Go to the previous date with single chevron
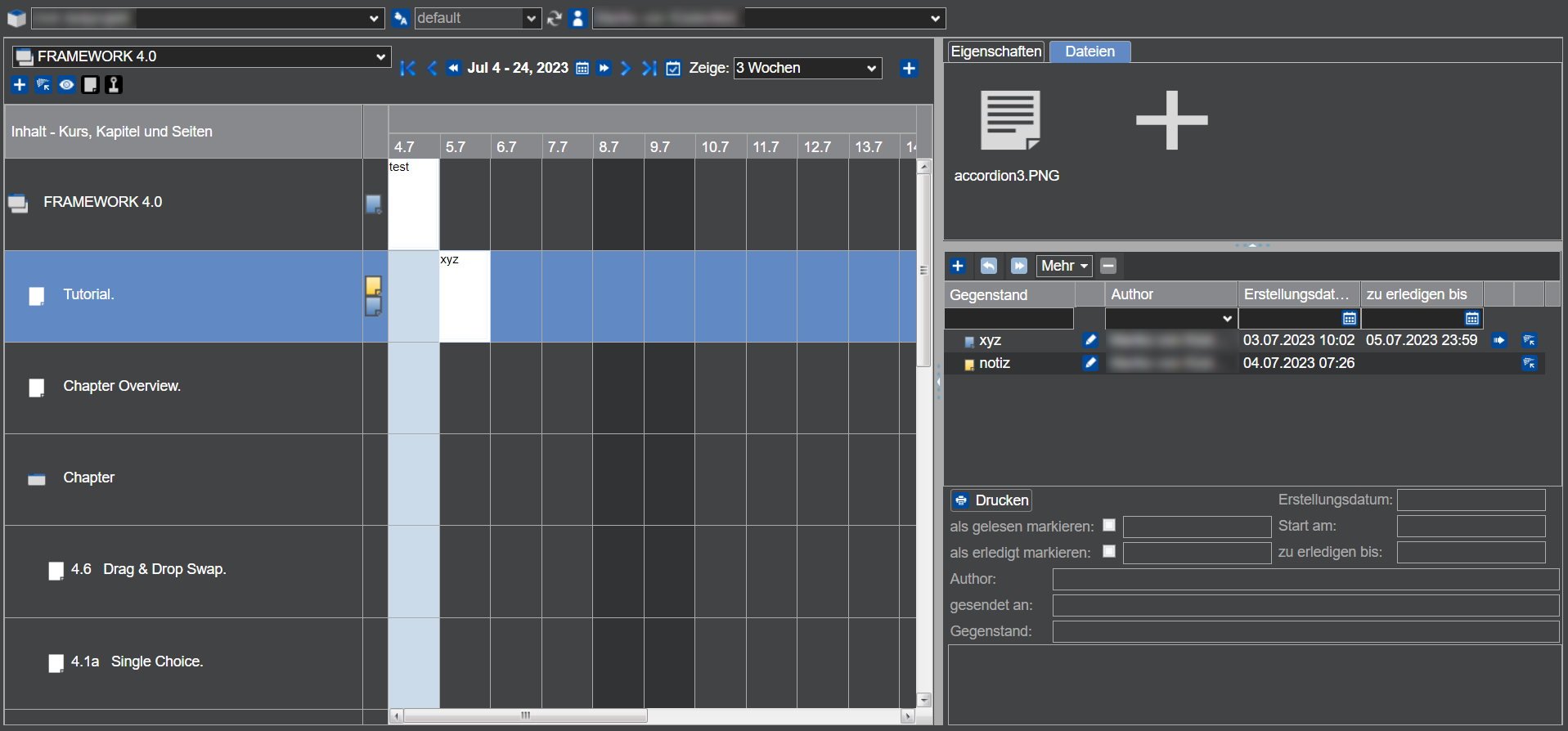This screenshot has width=1568, height=731. [x=433, y=68]
